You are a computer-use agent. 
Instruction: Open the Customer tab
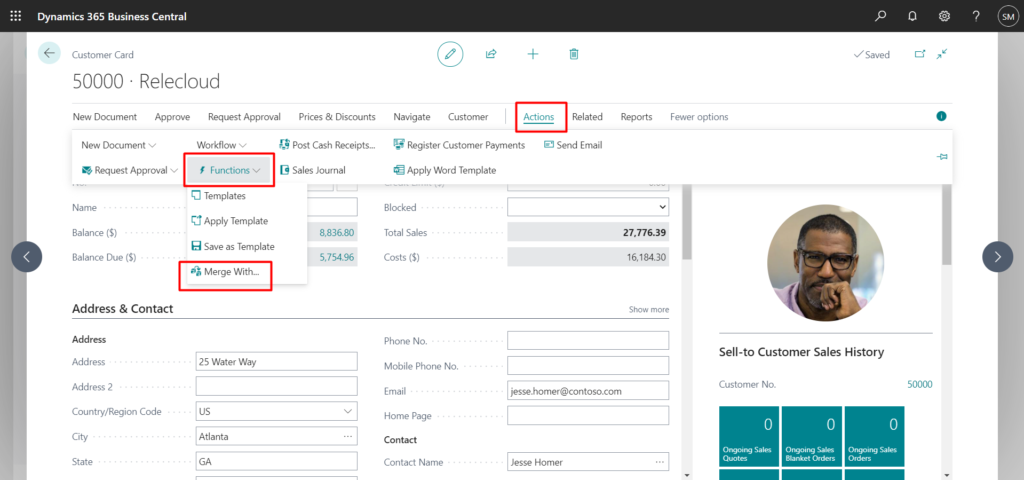pos(468,117)
